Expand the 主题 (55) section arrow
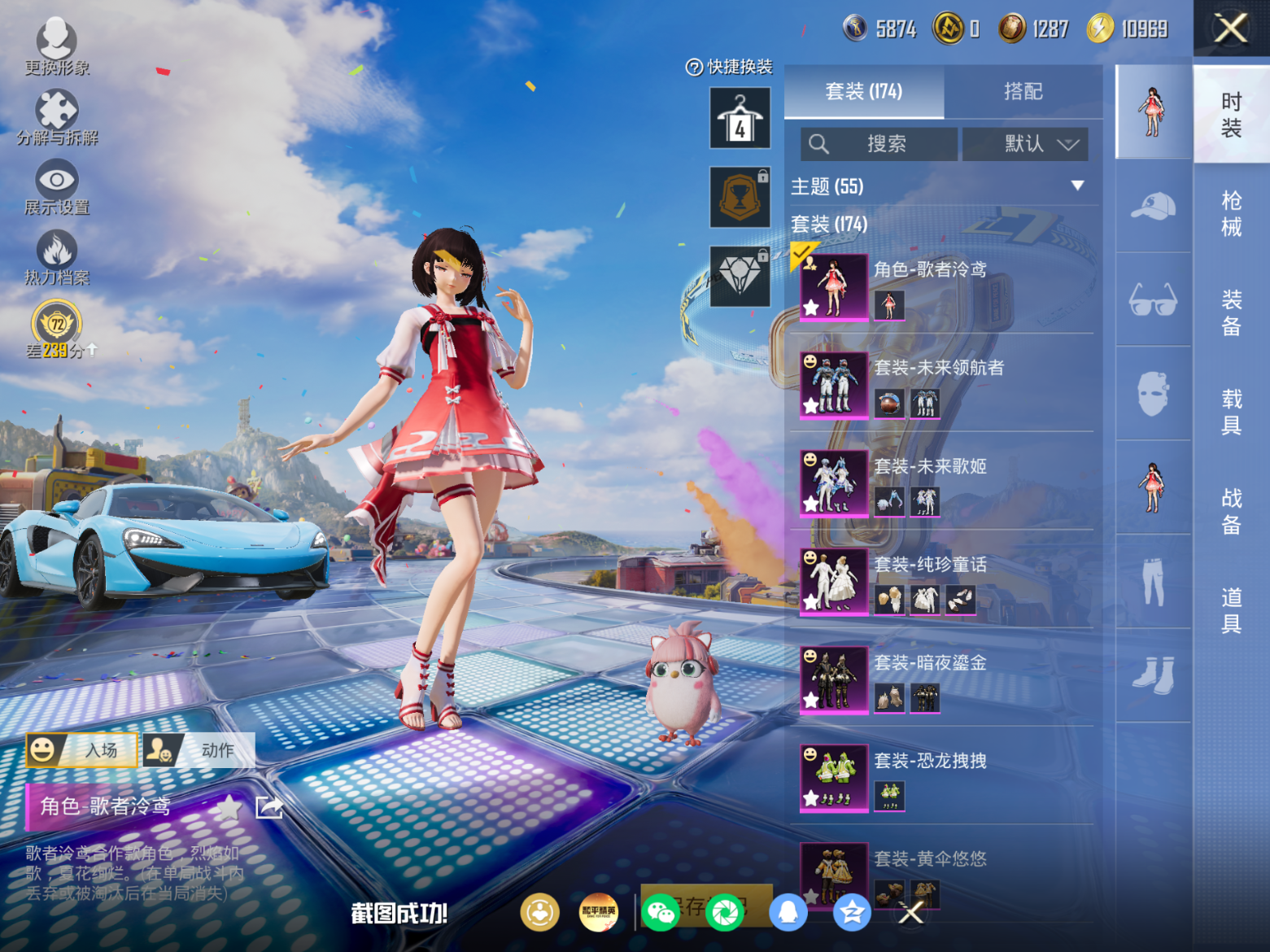The height and width of the screenshot is (952, 1270). [x=1077, y=186]
